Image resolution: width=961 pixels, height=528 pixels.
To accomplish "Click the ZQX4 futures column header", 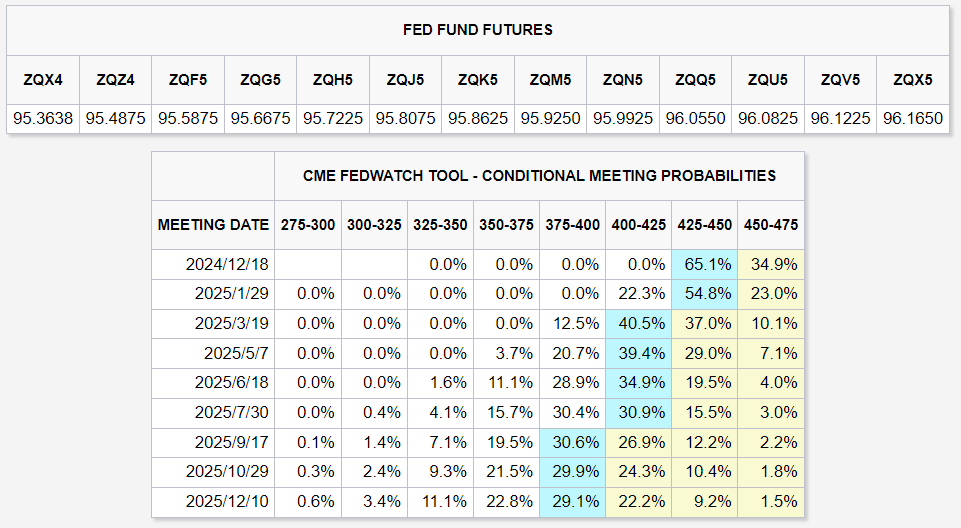I will point(43,80).
